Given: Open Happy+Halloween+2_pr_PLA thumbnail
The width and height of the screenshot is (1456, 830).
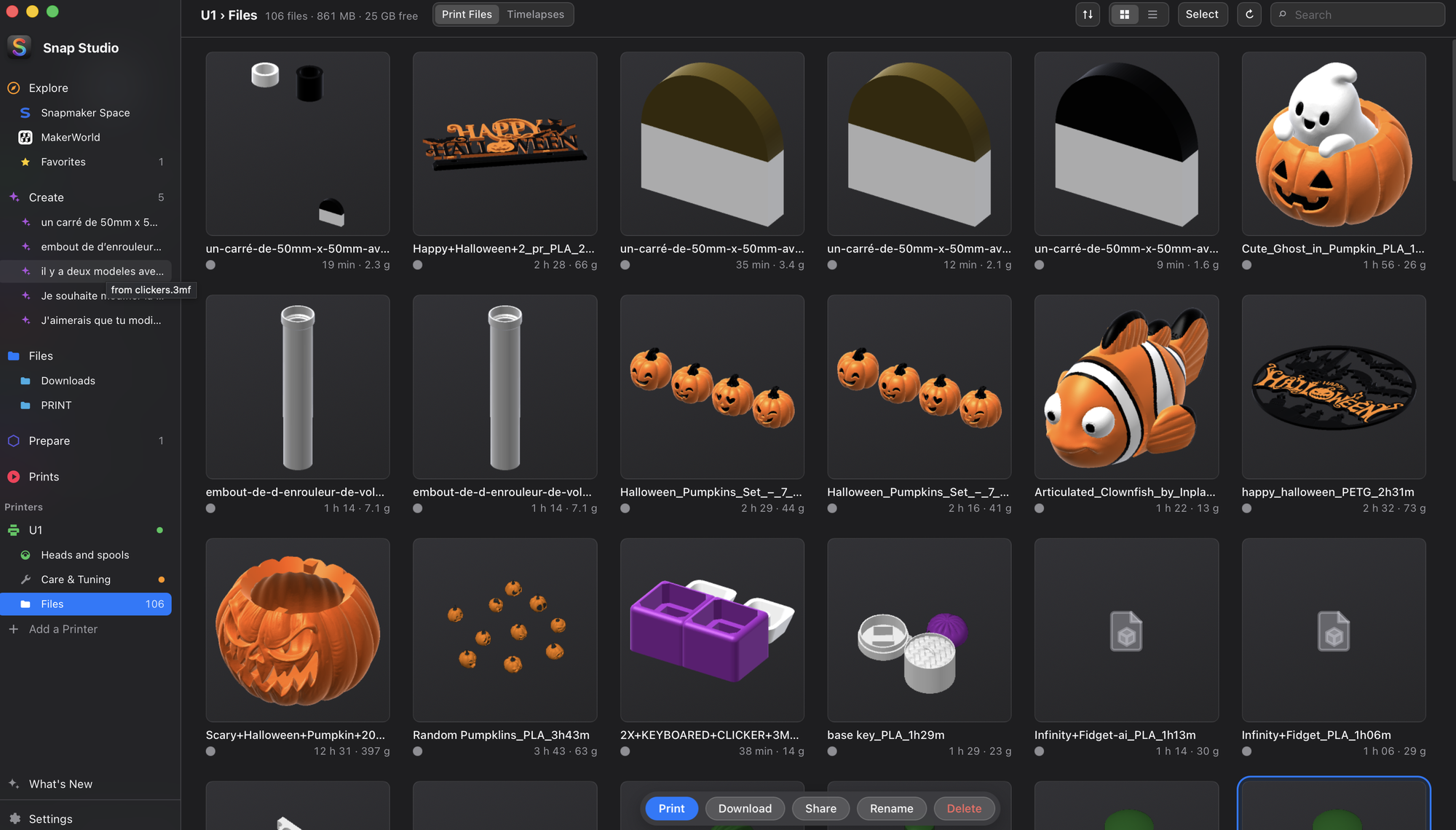Looking at the screenshot, I should (x=505, y=143).
